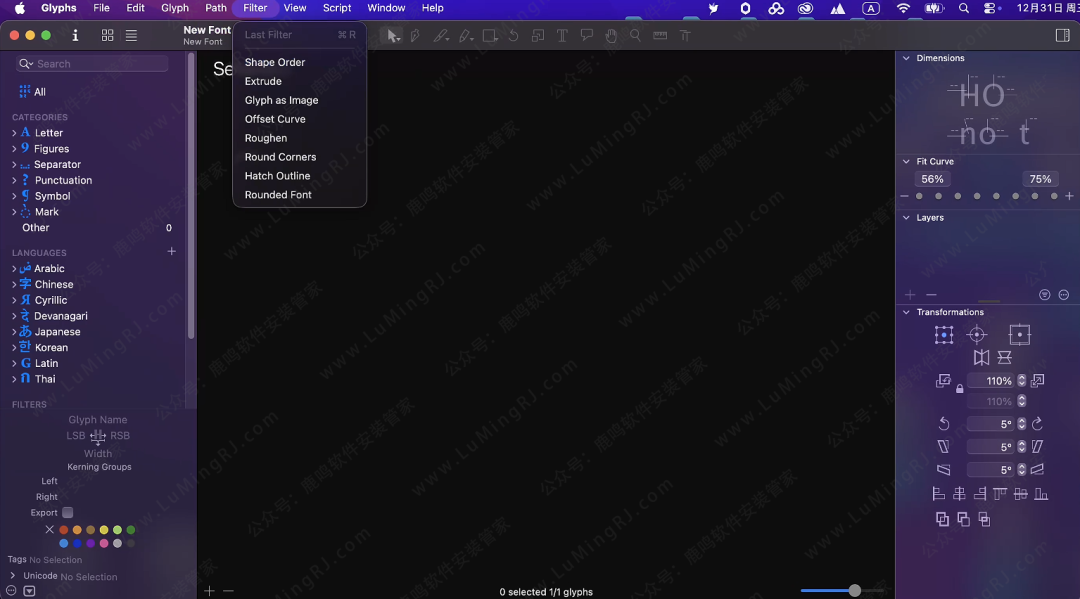Click flip vertical mirror icon
The height and width of the screenshot is (599, 1080).
click(1004, 357)
